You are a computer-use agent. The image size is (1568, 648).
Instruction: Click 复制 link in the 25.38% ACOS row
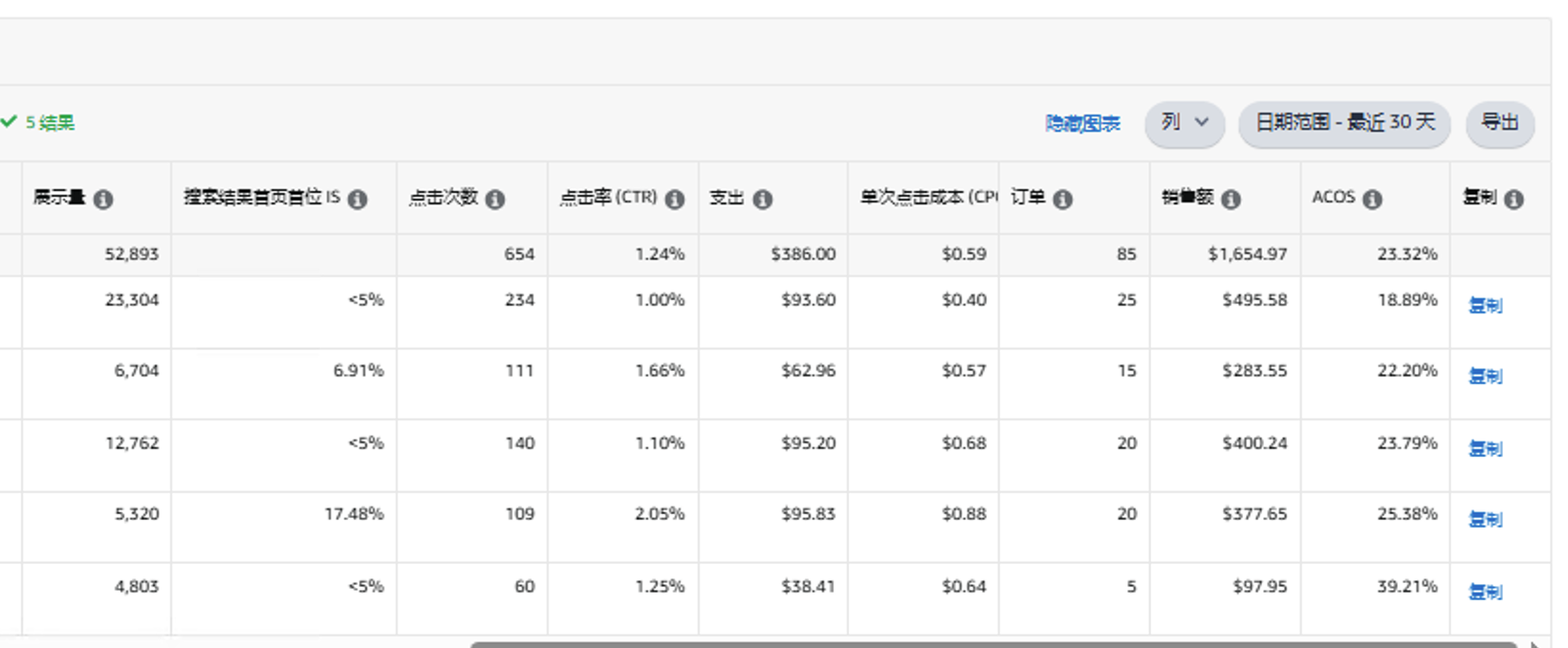tap(1485, 520)
